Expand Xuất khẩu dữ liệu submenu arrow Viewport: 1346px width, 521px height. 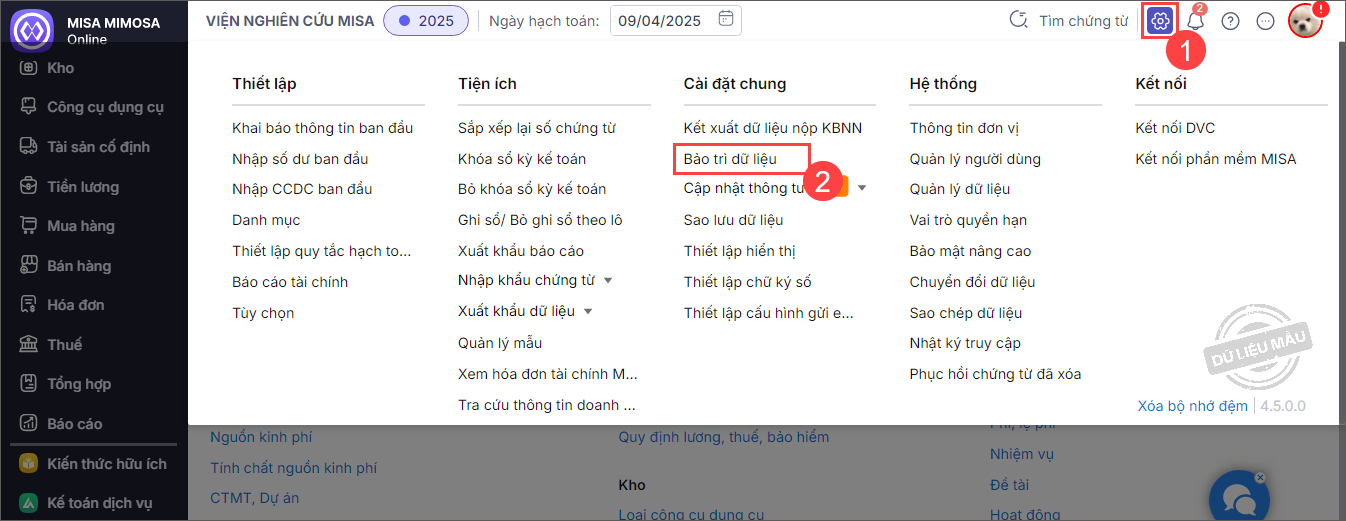point(588,312)
